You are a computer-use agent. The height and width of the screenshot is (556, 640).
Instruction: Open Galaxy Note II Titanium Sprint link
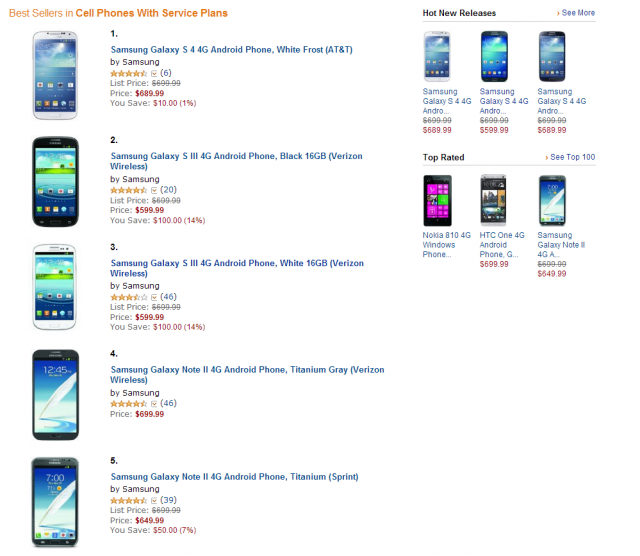(x=234, y=477)
